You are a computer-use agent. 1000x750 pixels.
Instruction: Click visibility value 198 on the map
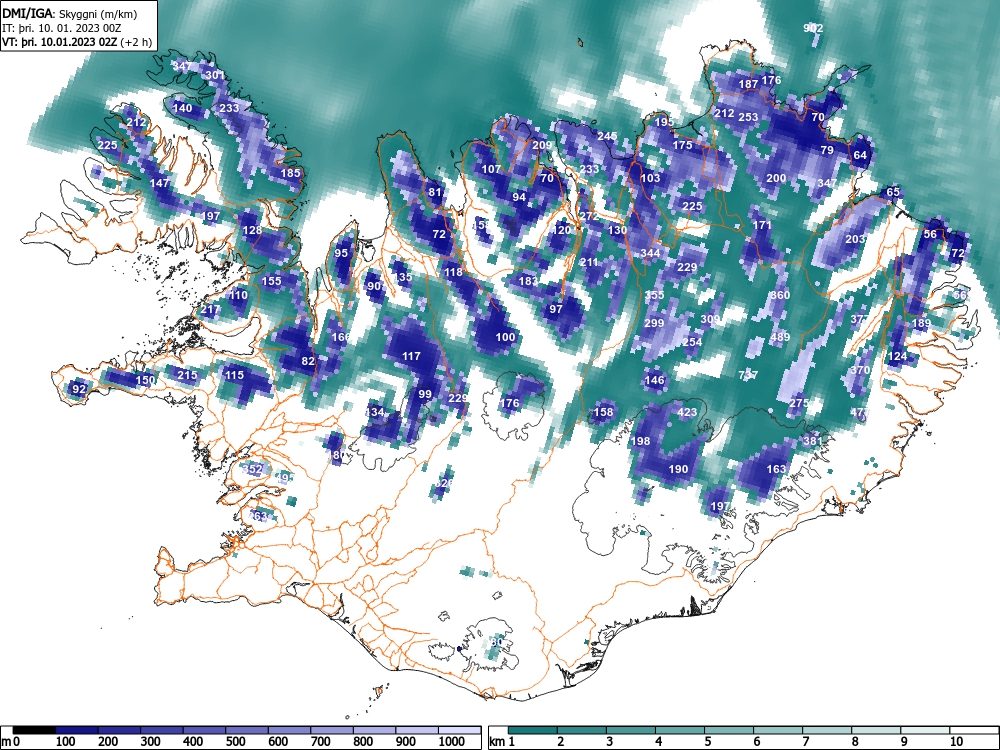point(640,441)
